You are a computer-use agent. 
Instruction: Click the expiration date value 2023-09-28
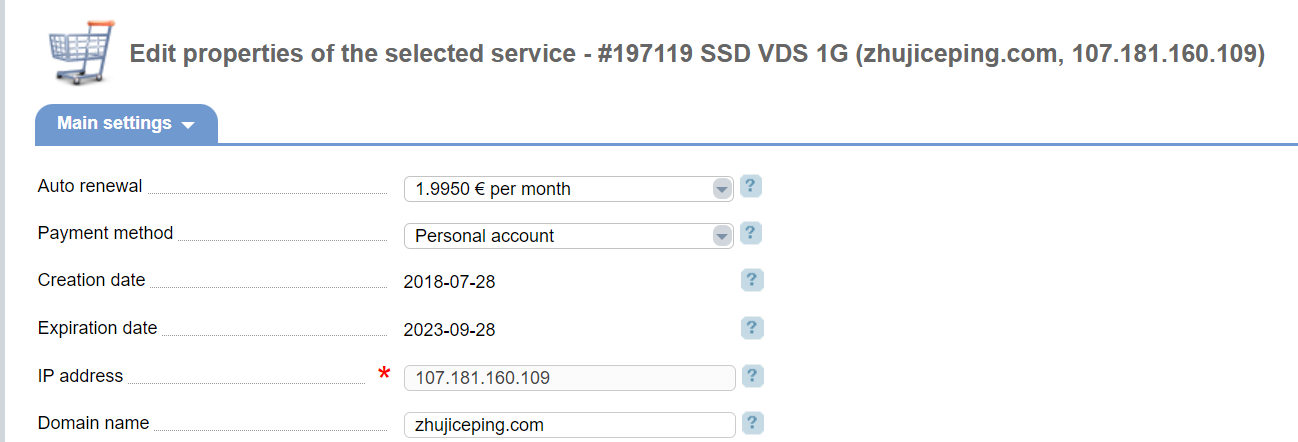point(449,330)
